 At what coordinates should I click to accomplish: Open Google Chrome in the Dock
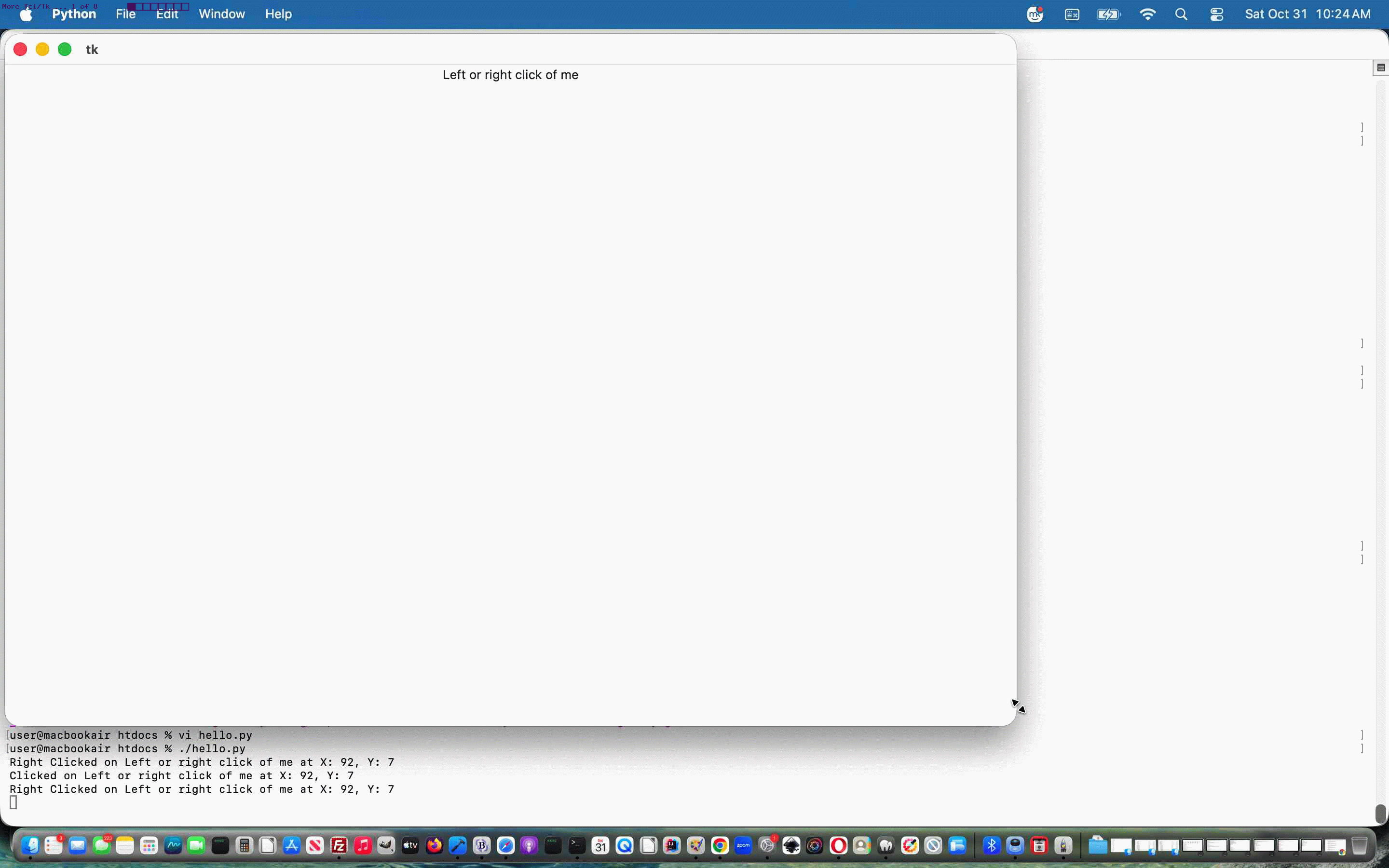click(x=720, y=845)
